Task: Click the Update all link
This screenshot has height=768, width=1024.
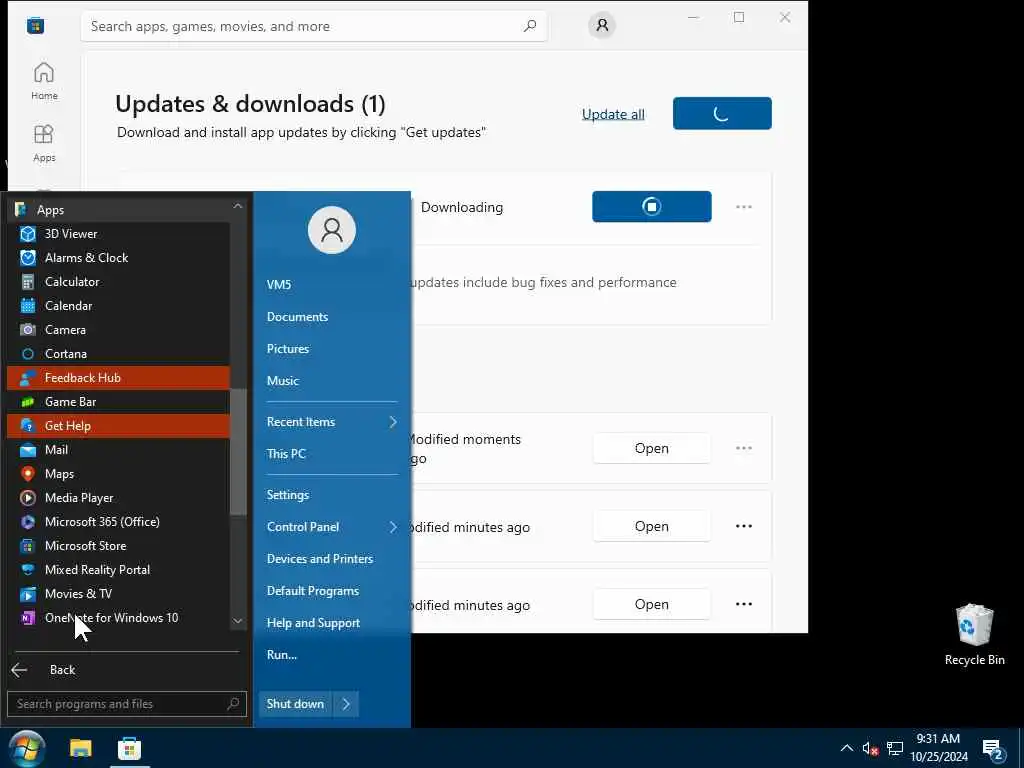Action: coord(613,114)
